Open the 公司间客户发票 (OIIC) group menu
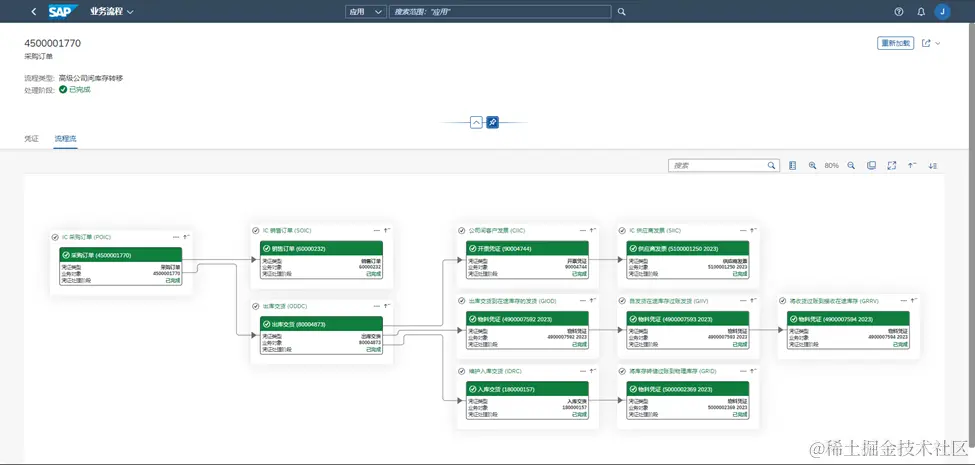 (x=583, y=230)
